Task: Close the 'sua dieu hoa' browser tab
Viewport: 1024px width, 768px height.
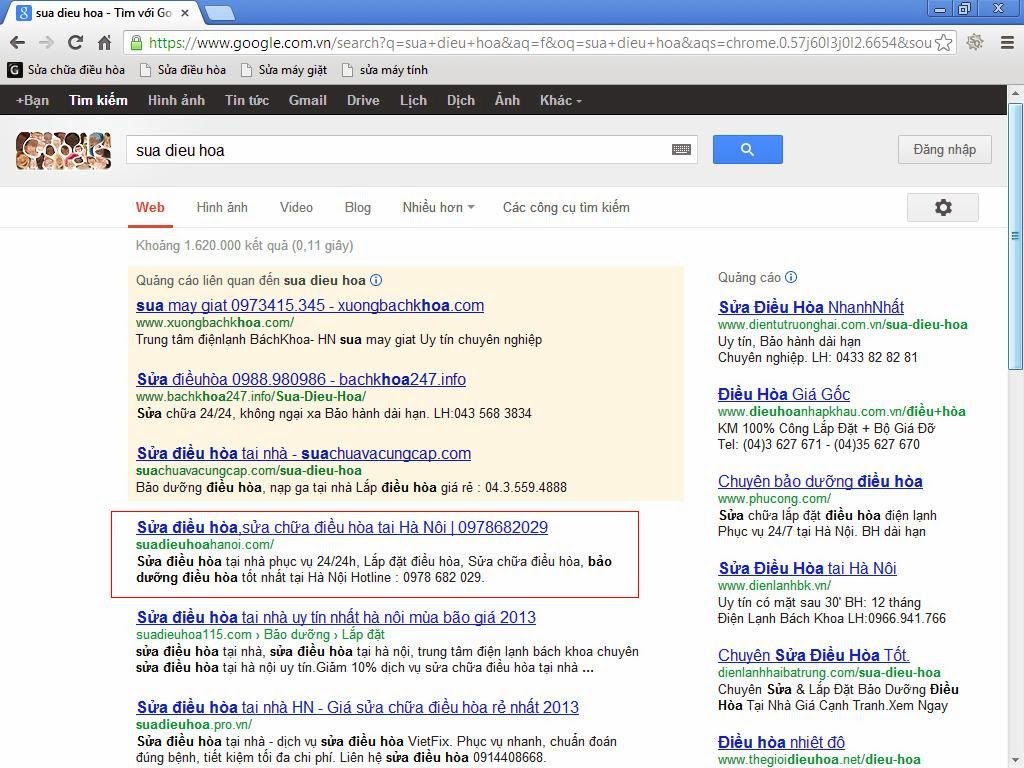Action: pyautogui.click(x=185, y=12)
